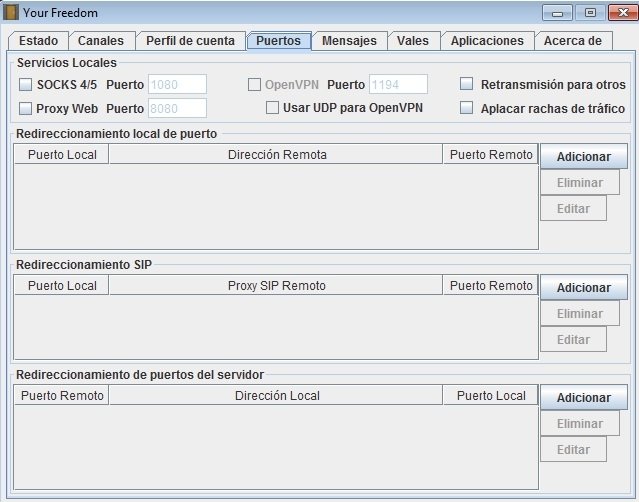Click Puerto Local header in local redirection table

pyautogui.click(x=62, y=154)
